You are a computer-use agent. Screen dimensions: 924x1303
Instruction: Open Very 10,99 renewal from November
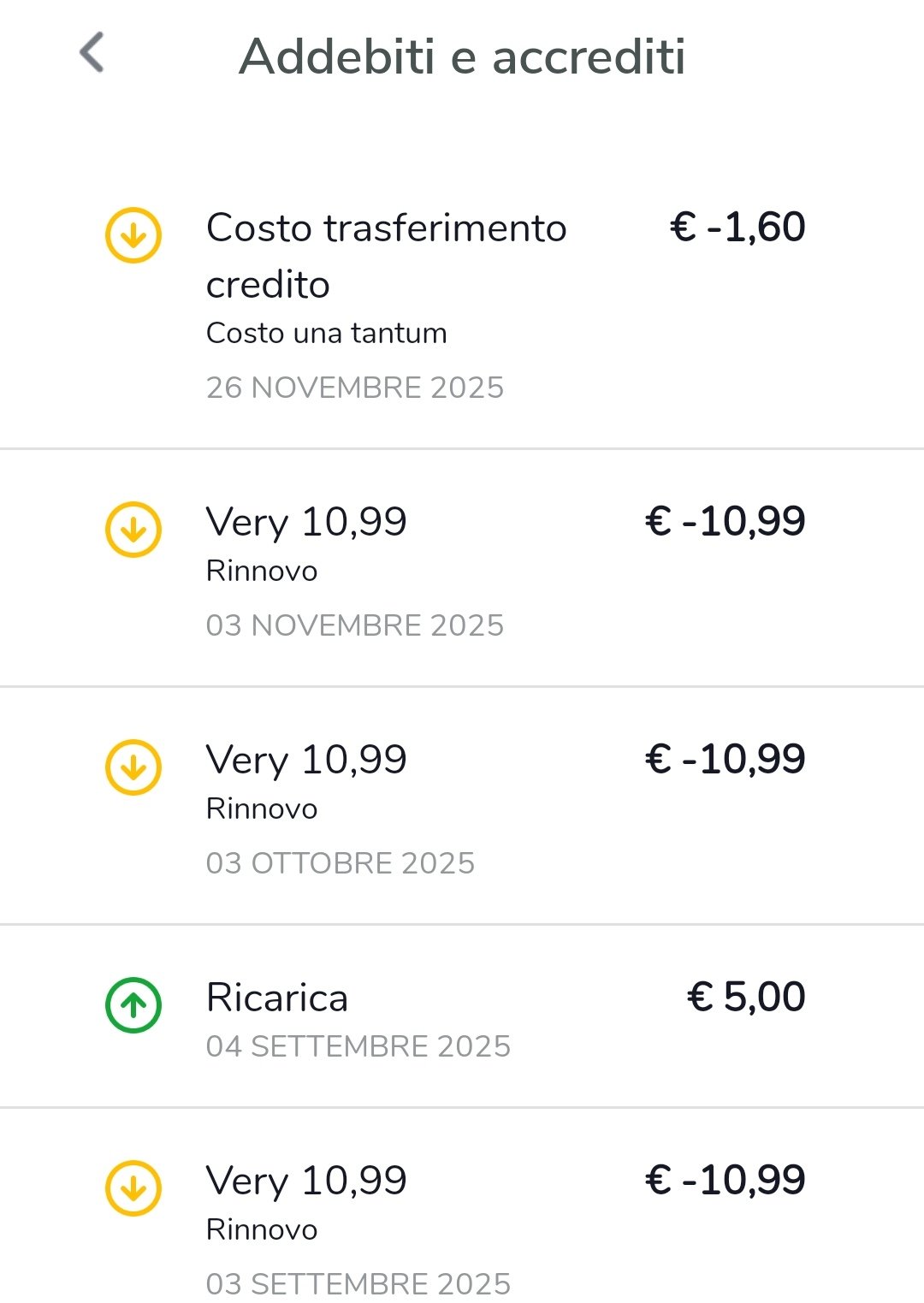(306, 522)
